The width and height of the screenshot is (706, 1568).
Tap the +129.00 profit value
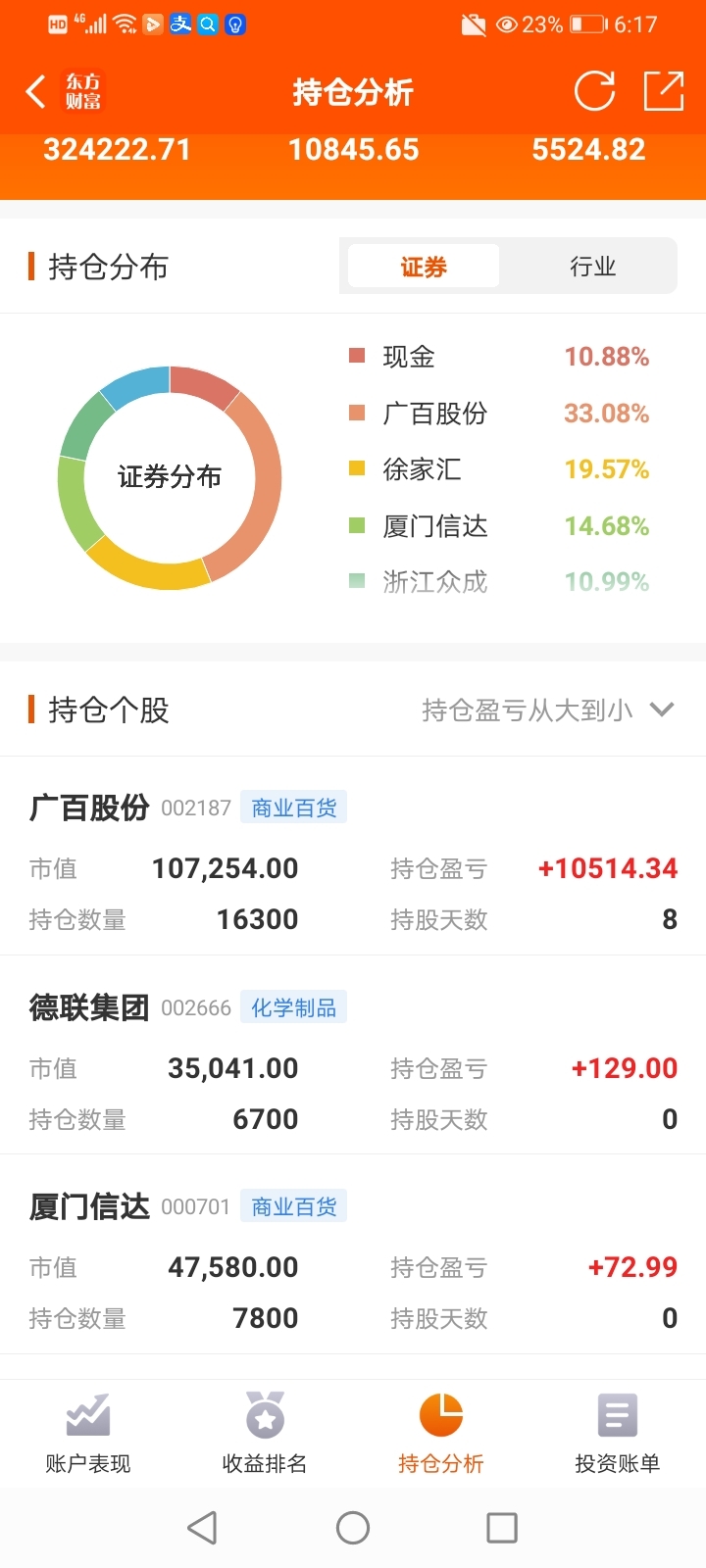pos(625,1068)
